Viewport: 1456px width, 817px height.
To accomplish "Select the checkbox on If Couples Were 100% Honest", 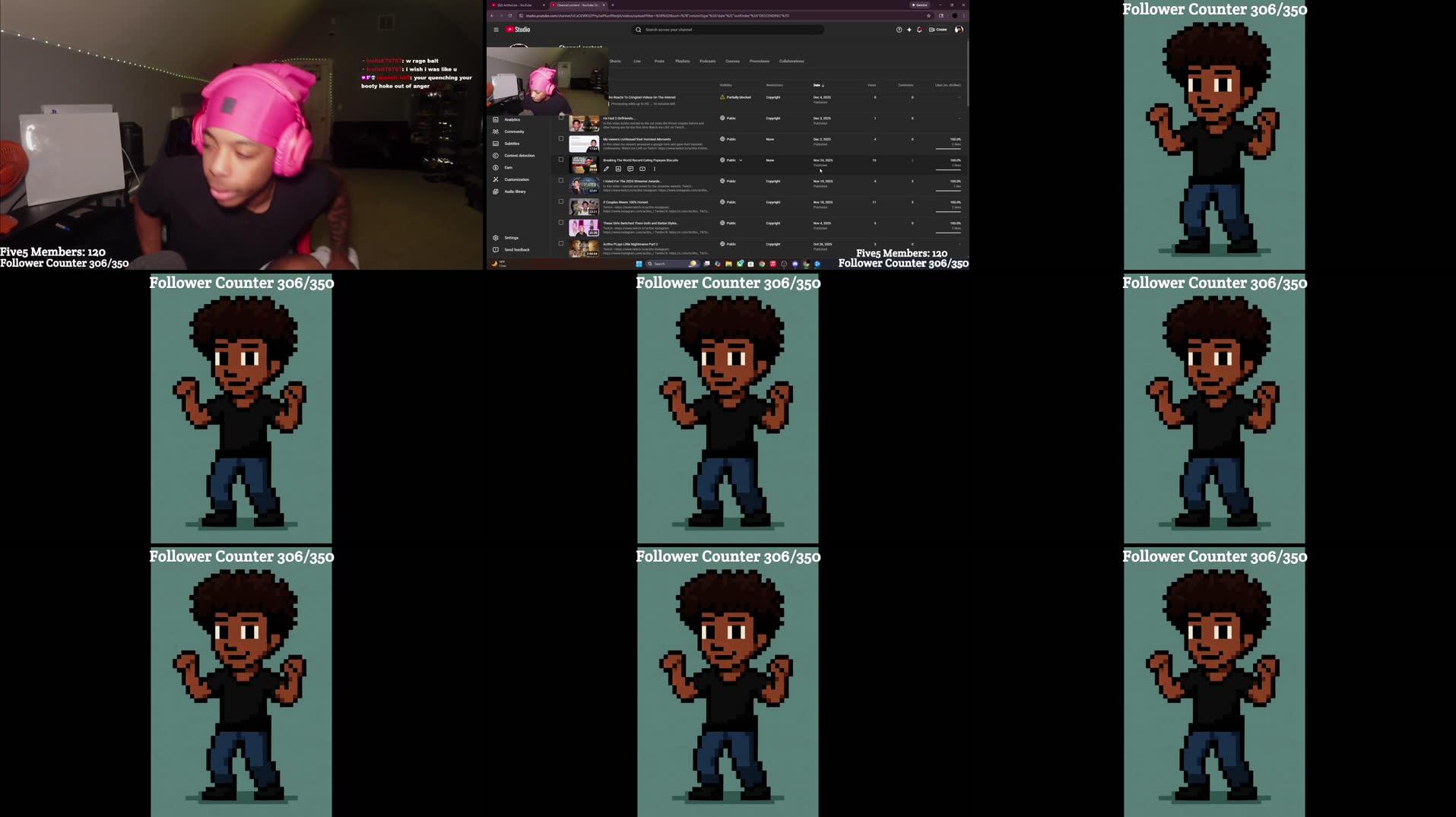I will pyautogui.click(x=560, y=202).
